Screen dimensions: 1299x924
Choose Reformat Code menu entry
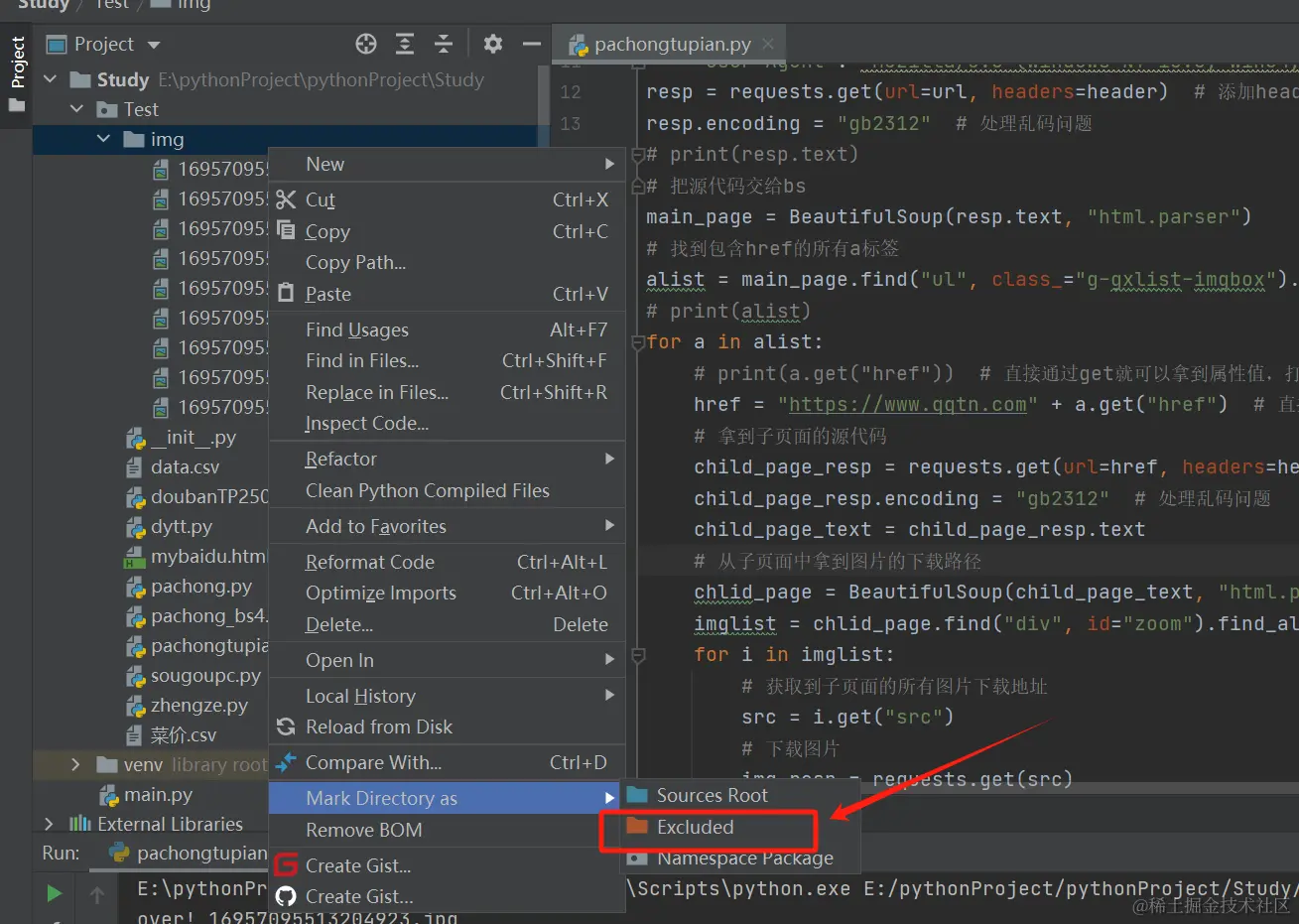[447, 562]
